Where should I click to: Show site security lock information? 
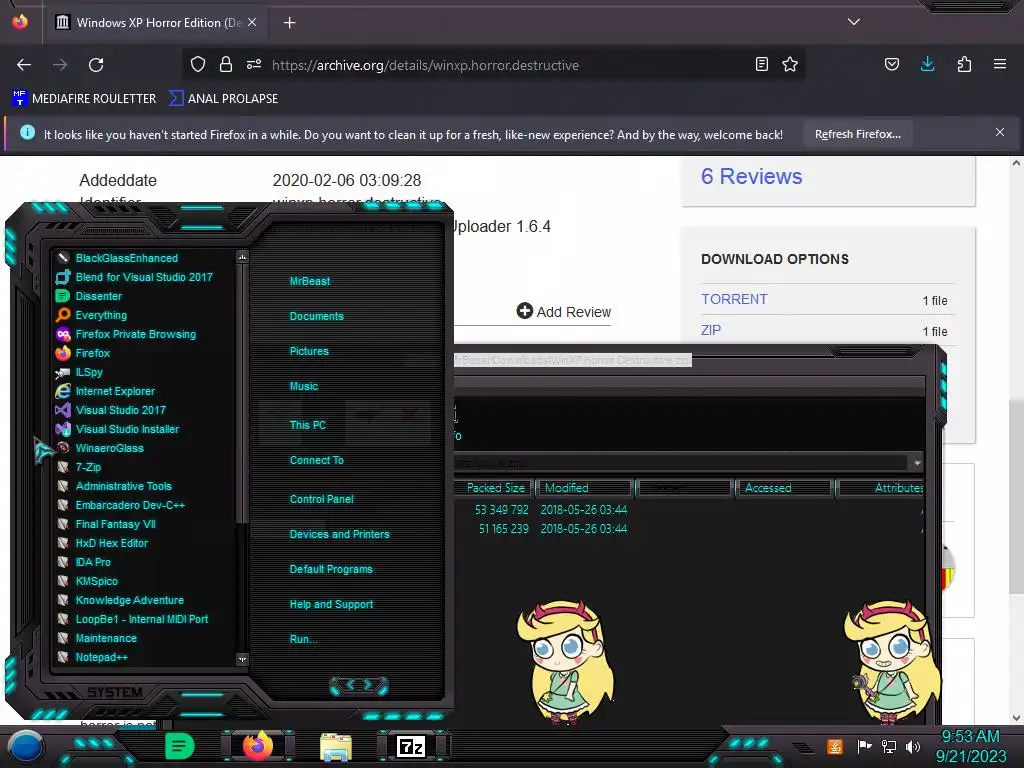coord(226,64)
